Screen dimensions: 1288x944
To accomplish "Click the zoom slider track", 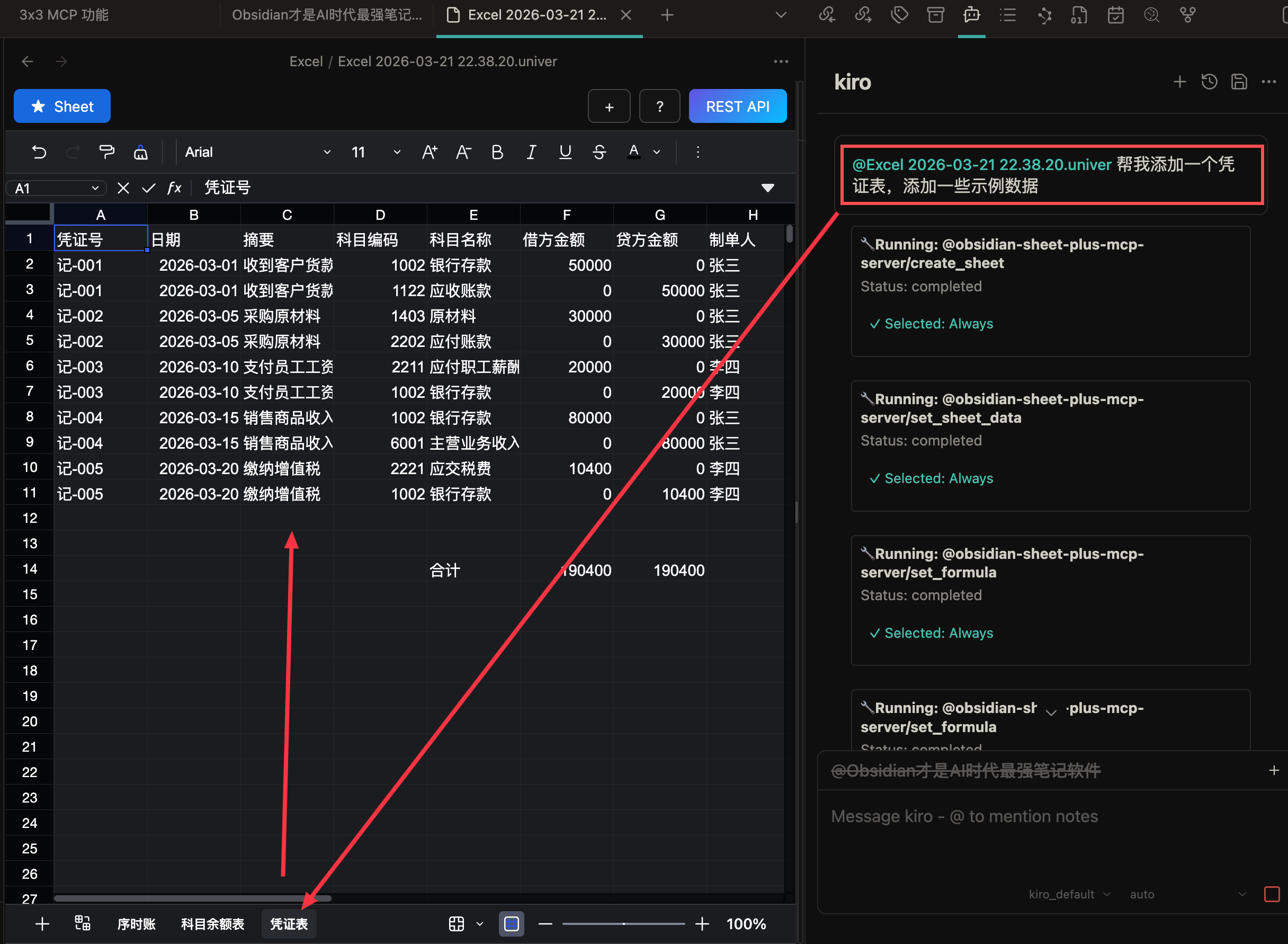I will tap(623, 923).
